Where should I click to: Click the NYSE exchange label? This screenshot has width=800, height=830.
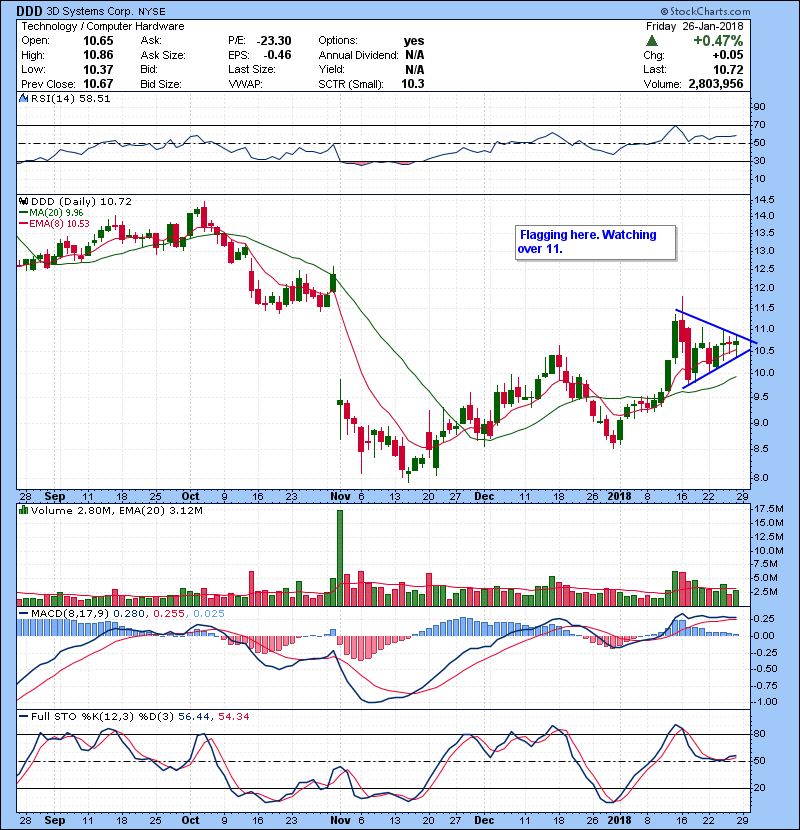[x=152, y=12]
